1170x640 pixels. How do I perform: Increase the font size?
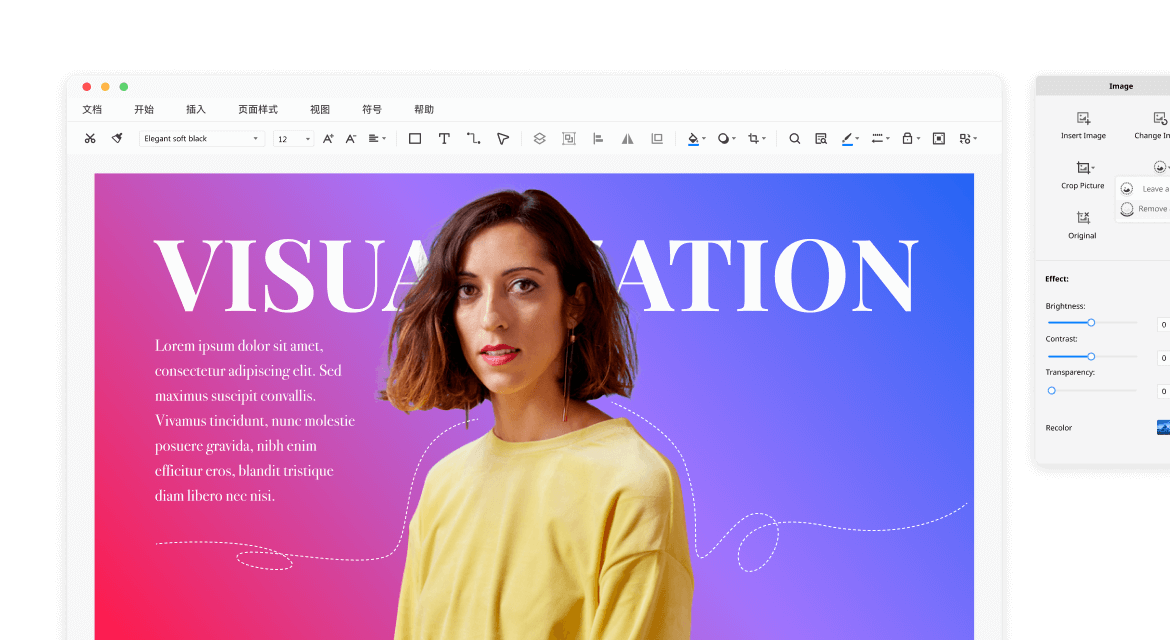pos(328,139)
